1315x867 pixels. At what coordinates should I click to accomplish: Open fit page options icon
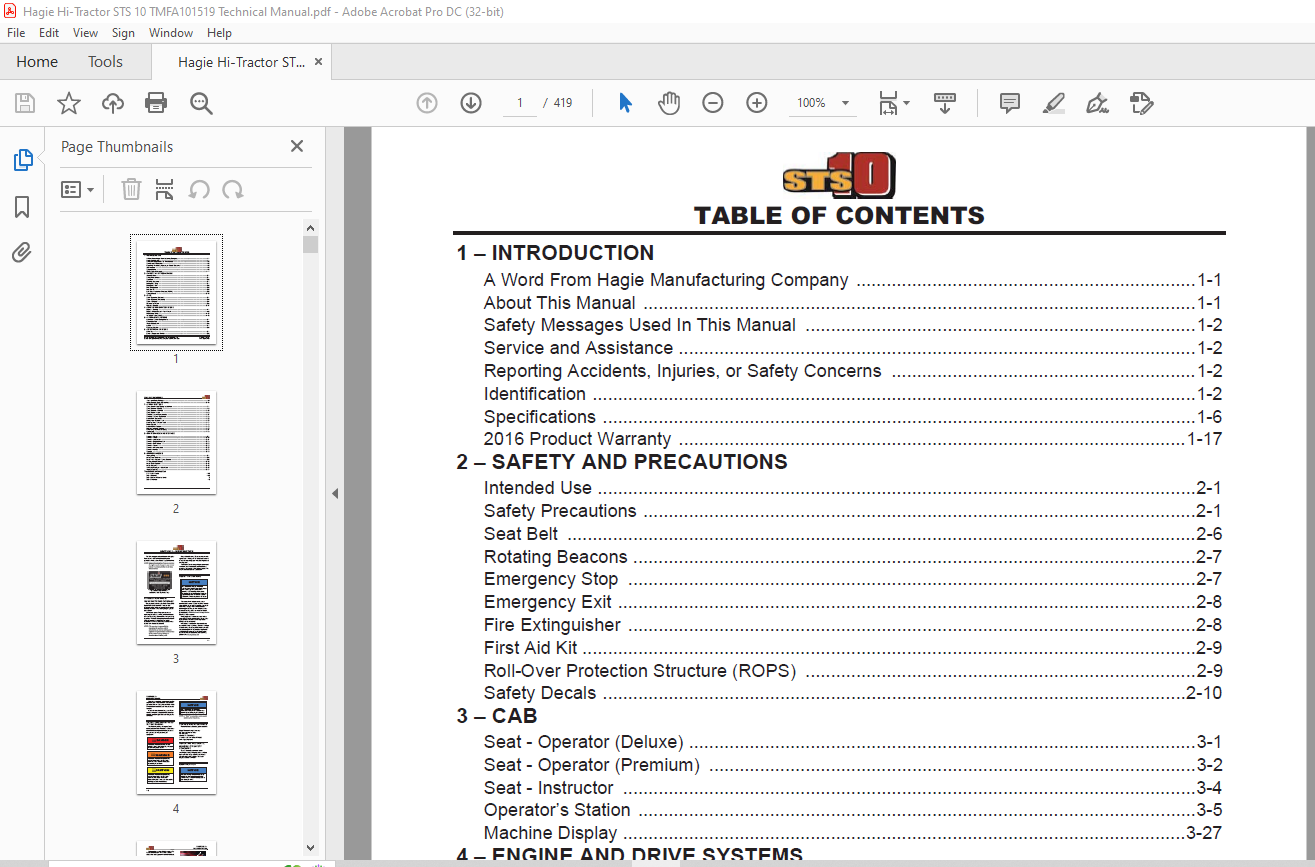893,103
